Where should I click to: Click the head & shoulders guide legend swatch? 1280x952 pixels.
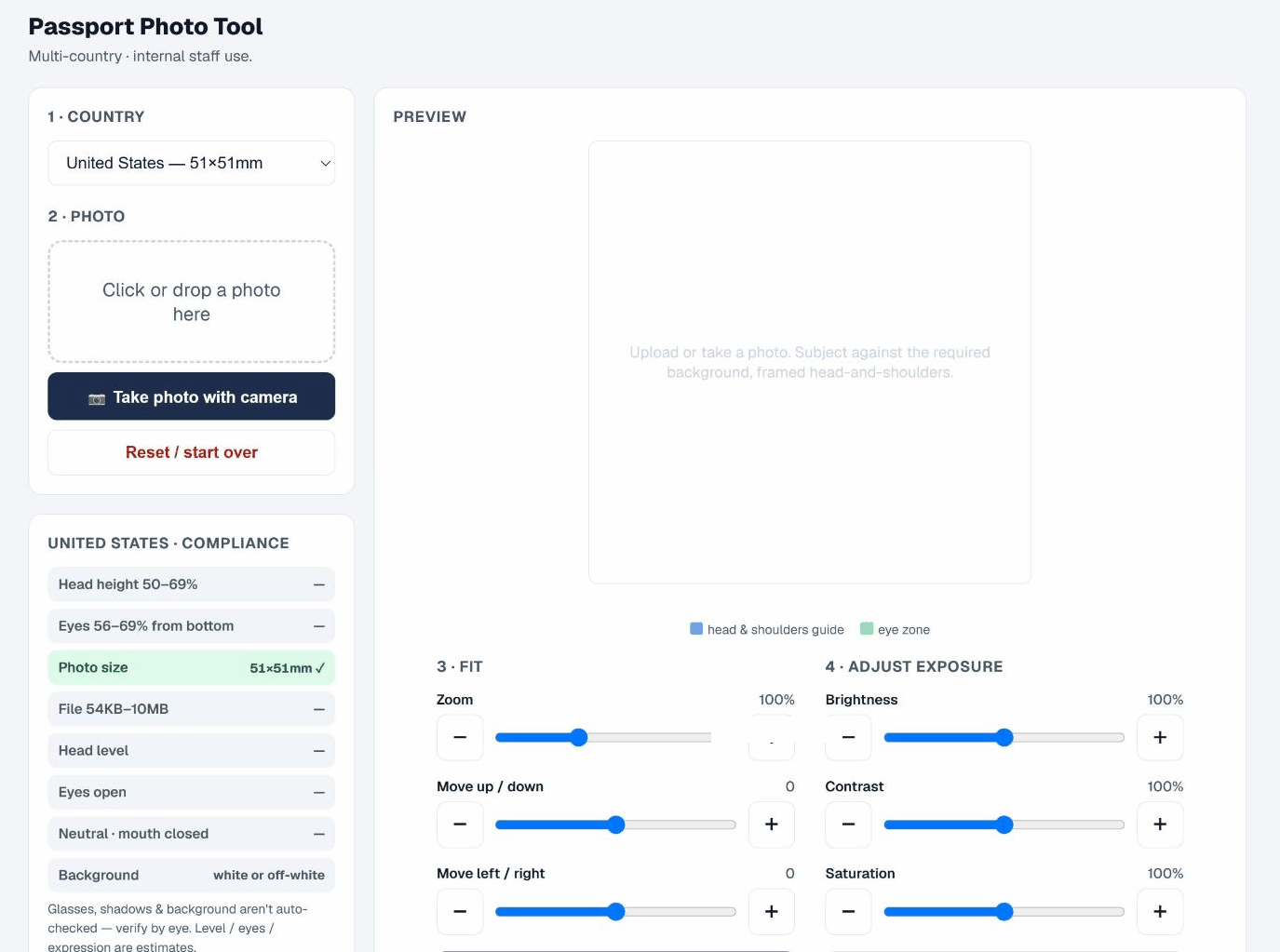tap(696, 629)
